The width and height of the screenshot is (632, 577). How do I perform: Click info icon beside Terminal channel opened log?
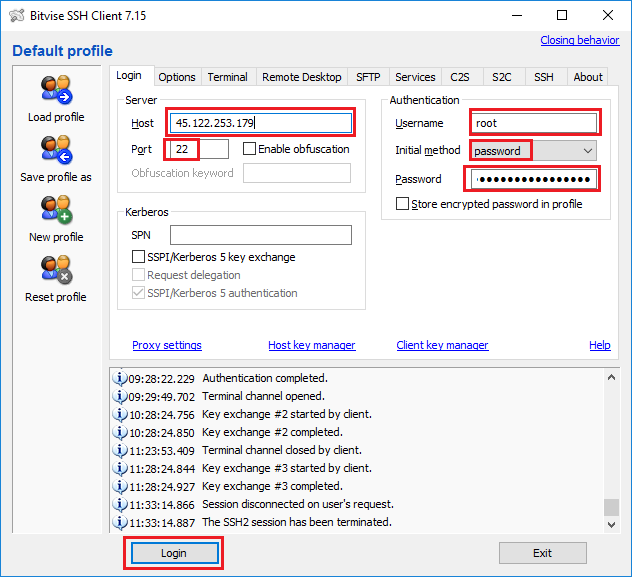click(120, 397)
